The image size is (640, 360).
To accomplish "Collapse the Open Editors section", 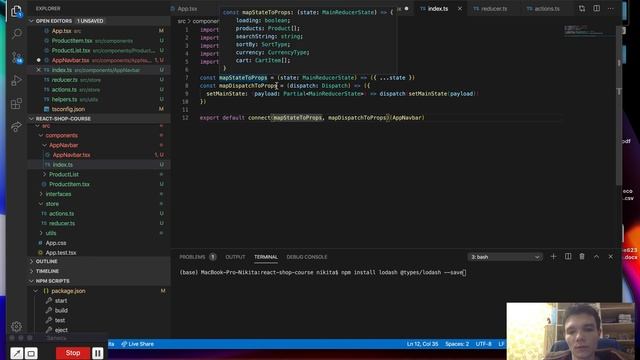I will (x=98, y=20).
